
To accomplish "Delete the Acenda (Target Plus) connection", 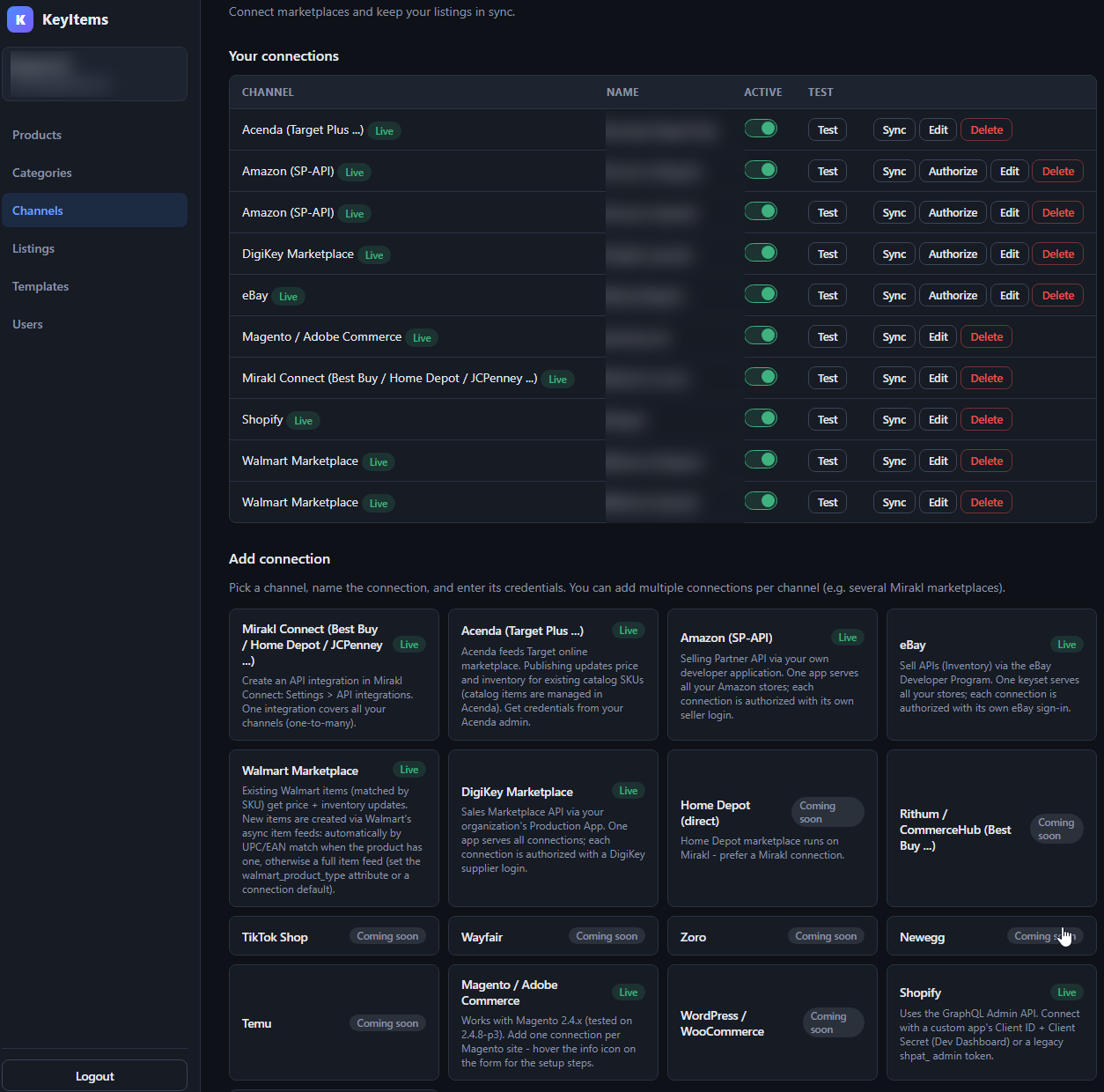I will (987, 129).
